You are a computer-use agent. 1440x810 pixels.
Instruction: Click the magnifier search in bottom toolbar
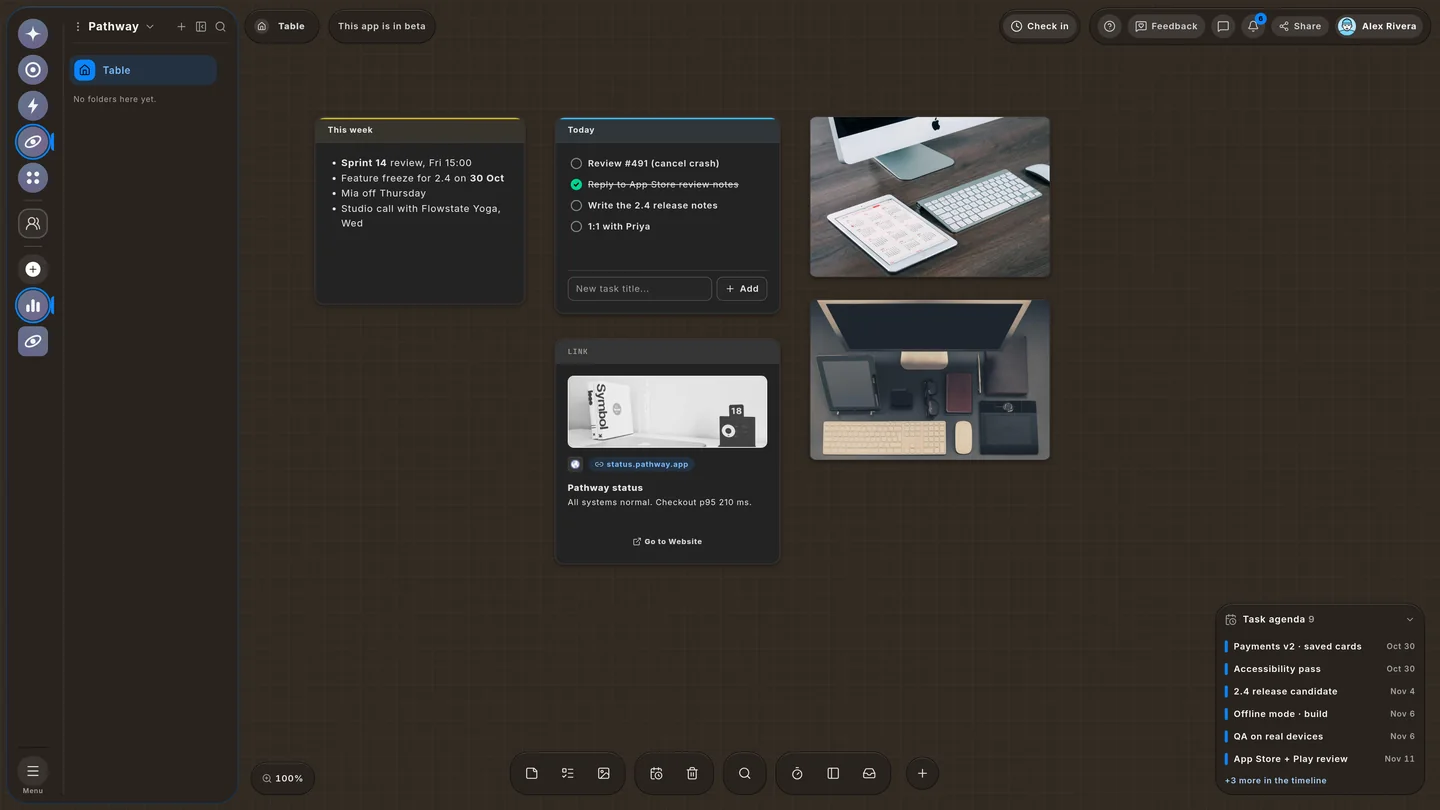coord(745,774)
